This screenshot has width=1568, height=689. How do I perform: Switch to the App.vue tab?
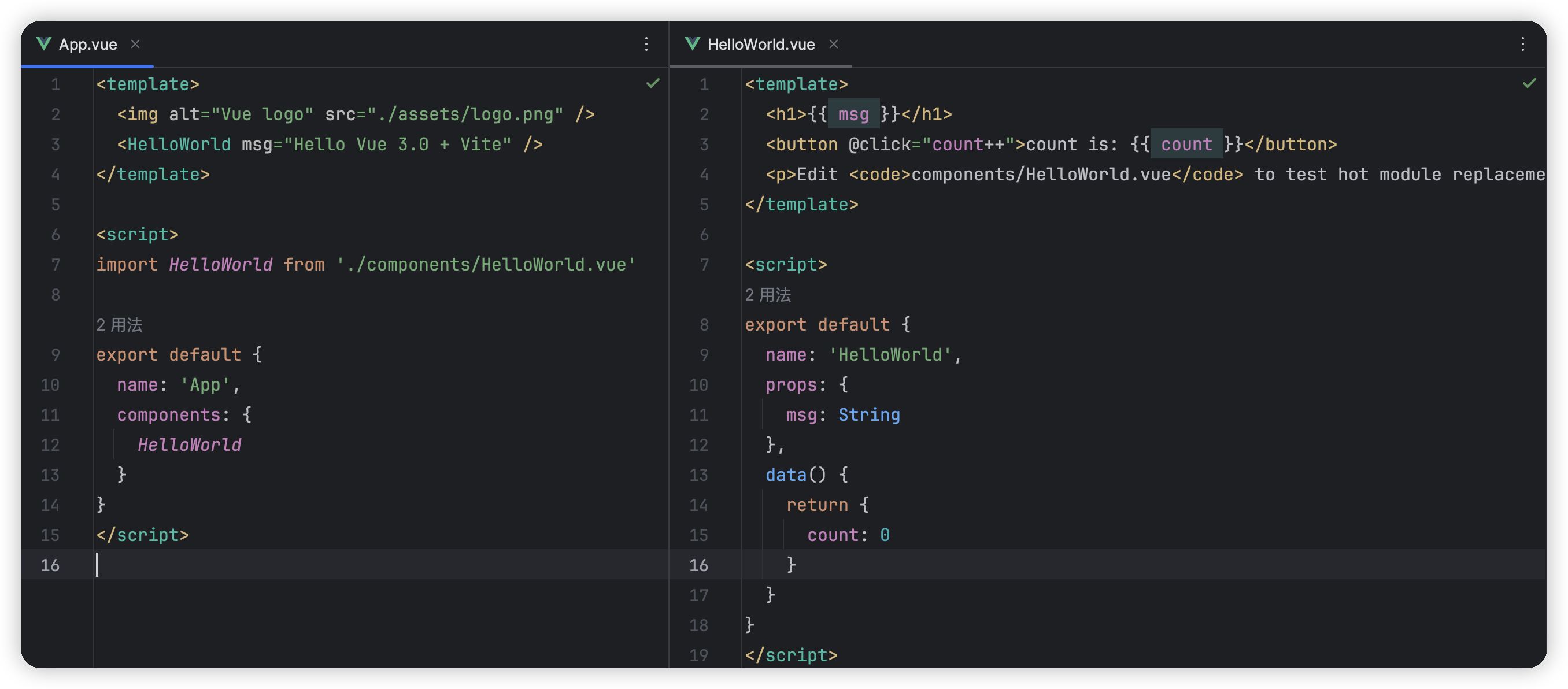[88, 45]
